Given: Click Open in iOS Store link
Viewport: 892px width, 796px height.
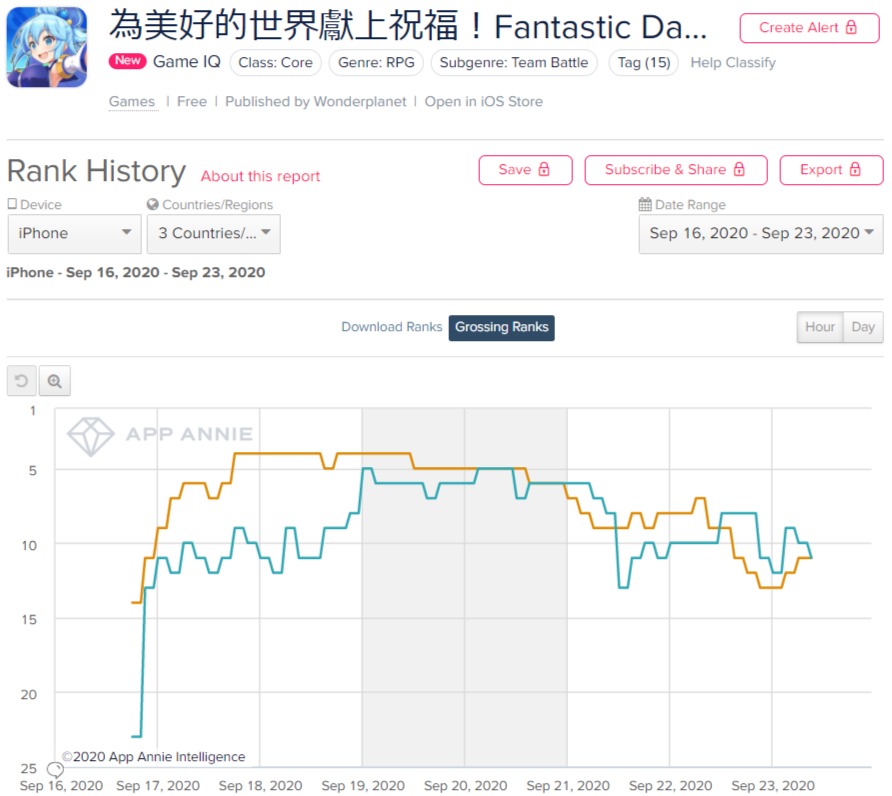Looking at the screenshot, I should coord(484,101).
